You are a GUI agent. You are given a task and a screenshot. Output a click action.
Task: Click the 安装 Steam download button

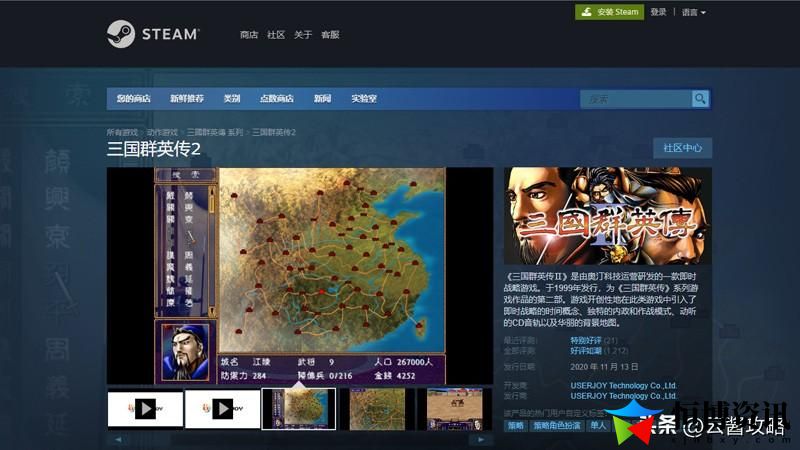point(609,12)
